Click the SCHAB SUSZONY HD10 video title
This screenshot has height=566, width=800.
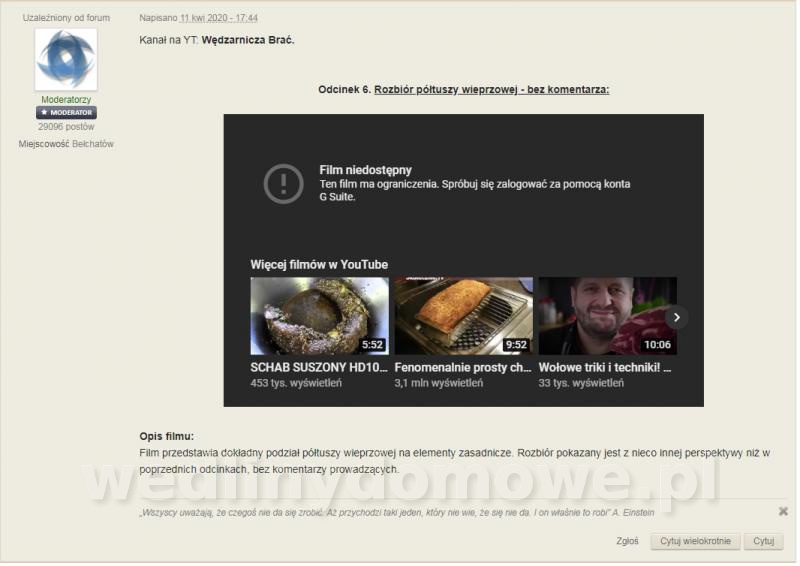318,367
